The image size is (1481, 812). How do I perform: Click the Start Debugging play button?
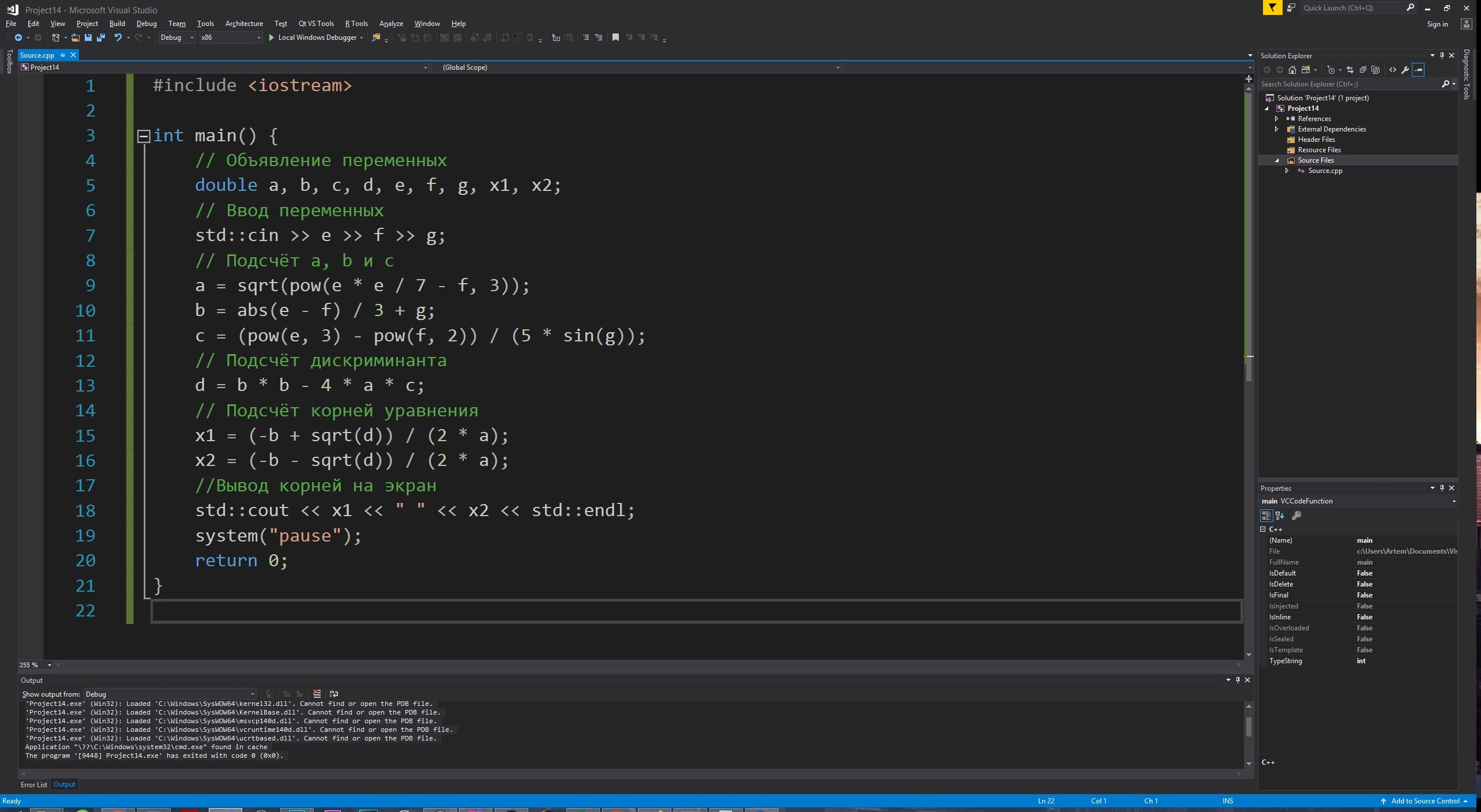click(x=270, y=37)
